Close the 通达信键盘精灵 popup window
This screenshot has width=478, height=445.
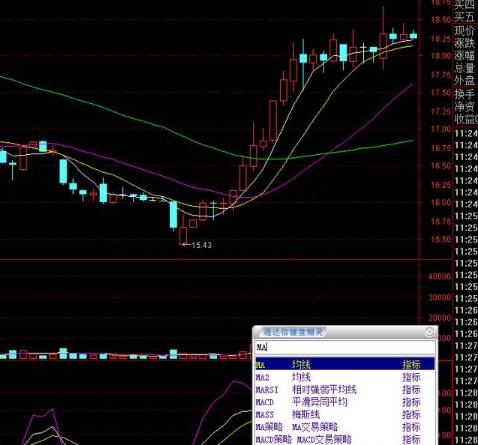point(430,332)
